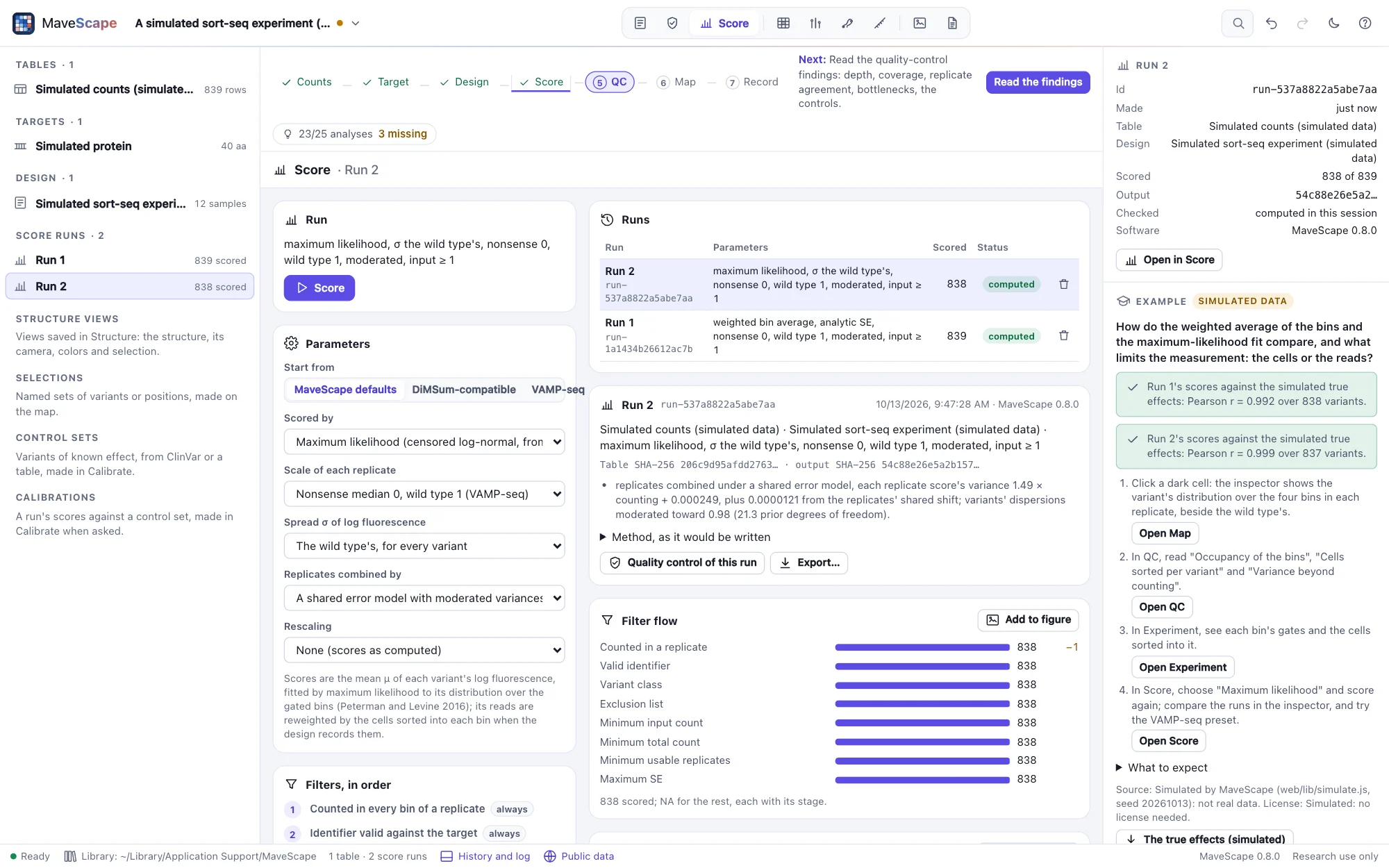1389x868 pixels.
Task: Open the Experiment document icon in top toolbar
Action: tap(640, 23)
